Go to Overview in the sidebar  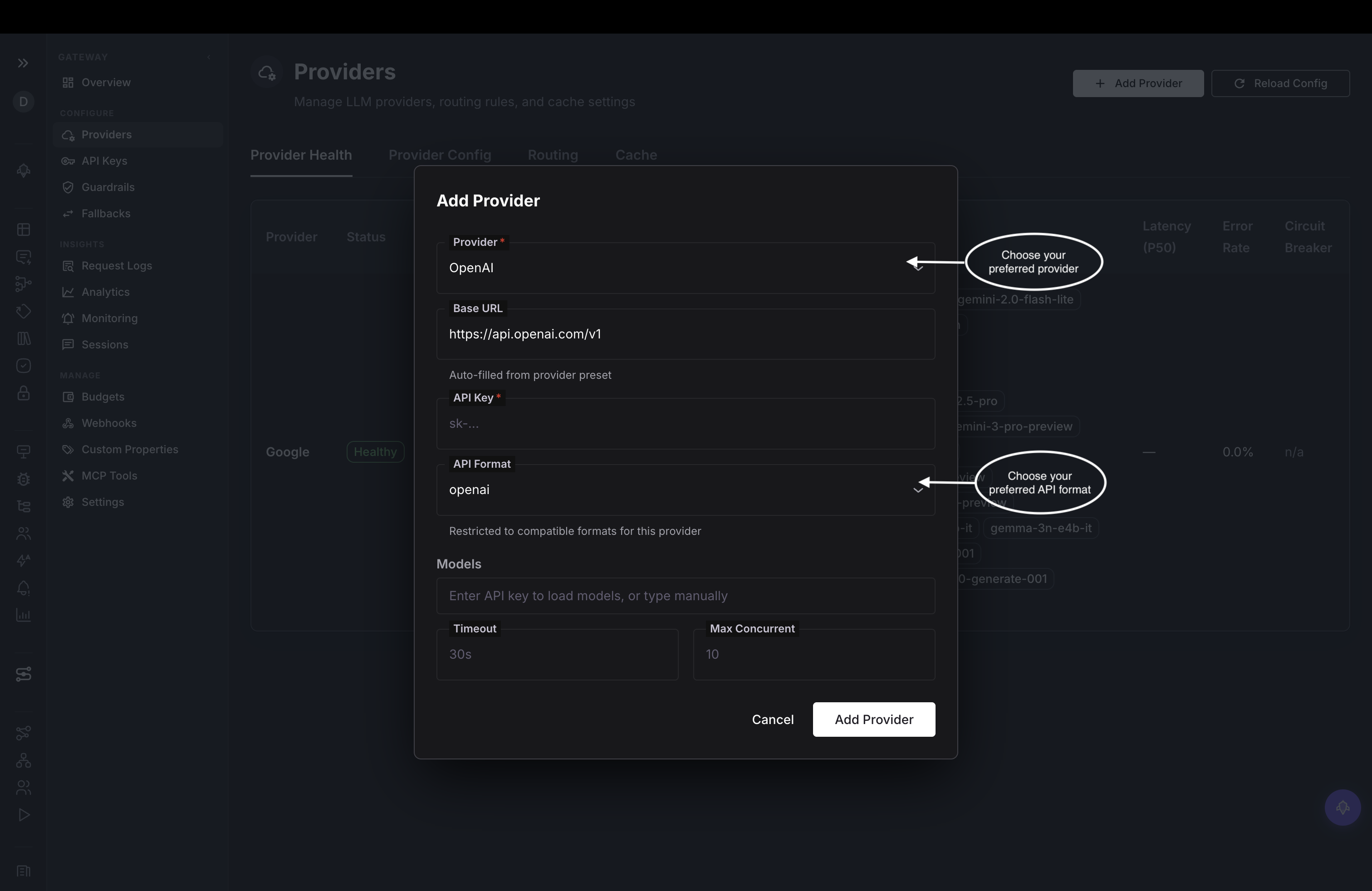click(137, 83)
